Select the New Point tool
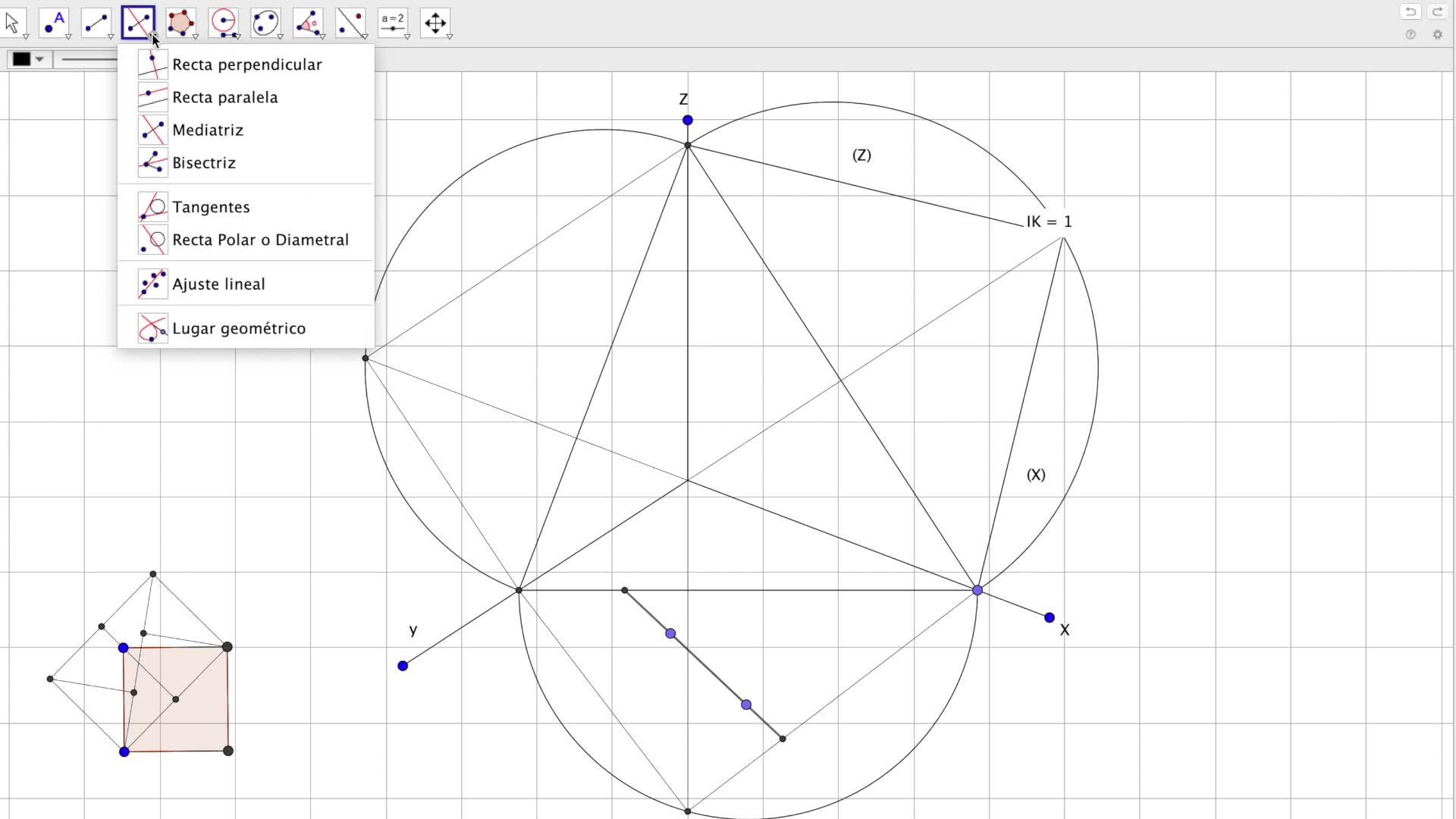1456x819 pixels. pyautogui.click(x=54, y=23)
